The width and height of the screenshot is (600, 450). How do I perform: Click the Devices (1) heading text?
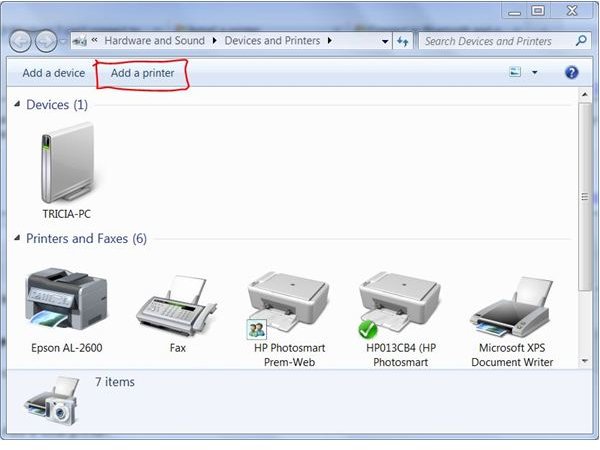pyautogui.click(x=57, y=104)
